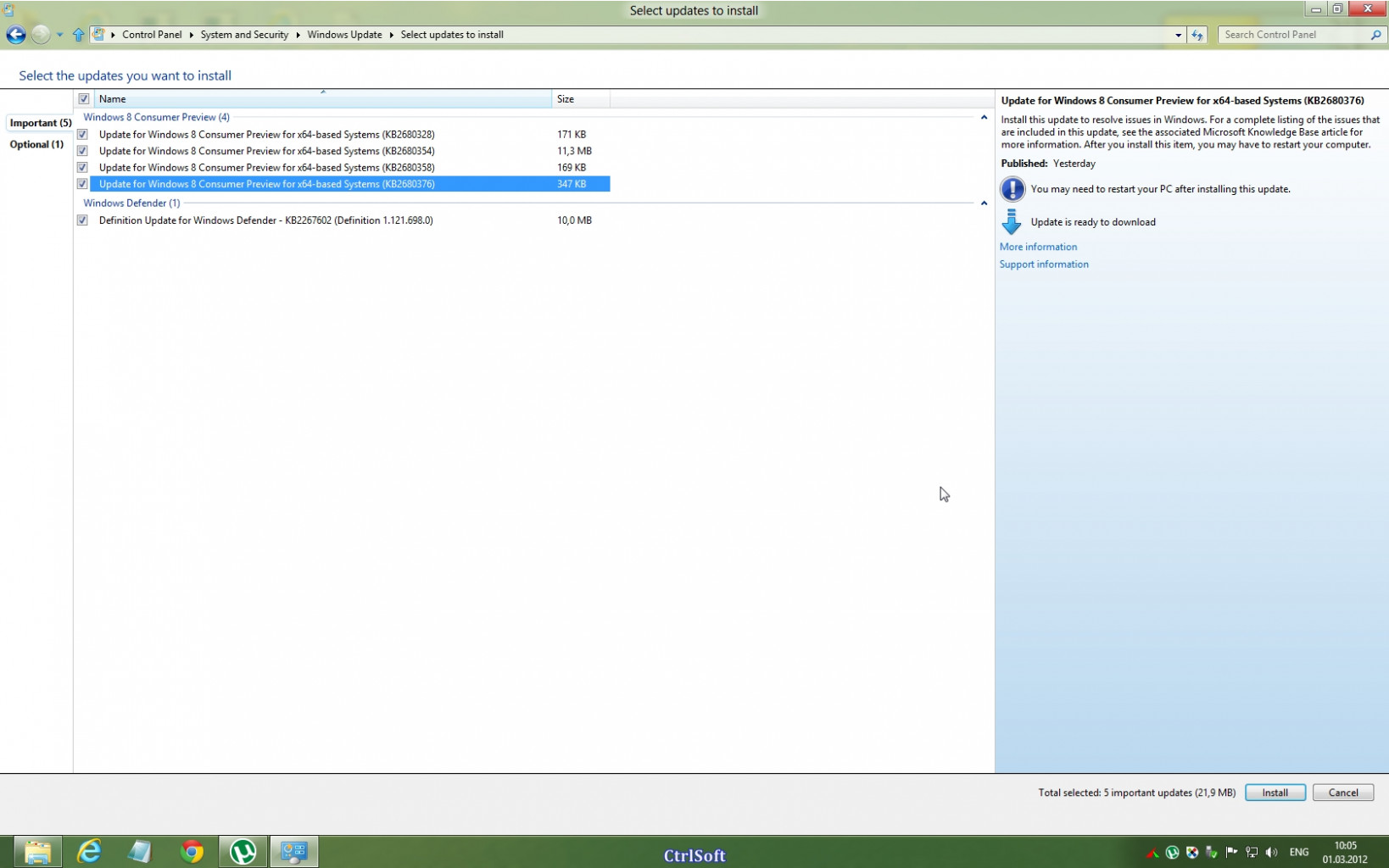1389x868 pixels.
Task: Click the greyed-out forward arrow
Action: 40,35
